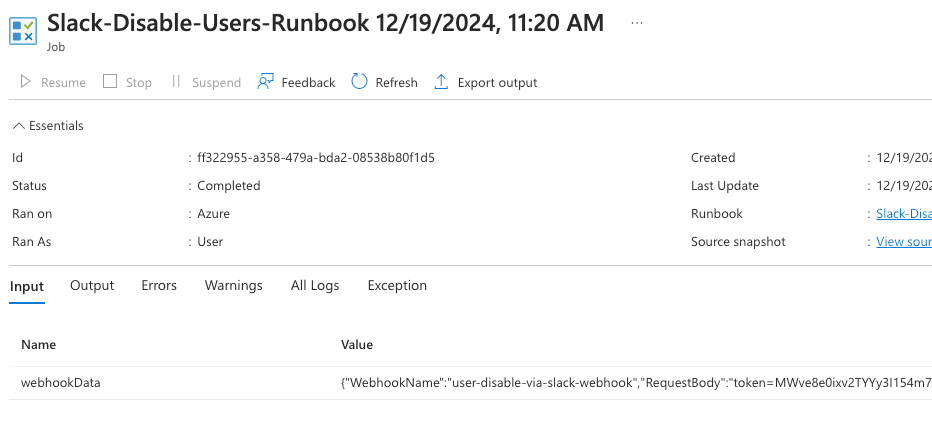
Task: Click the Runbook field label
Action: click(717, 213)
